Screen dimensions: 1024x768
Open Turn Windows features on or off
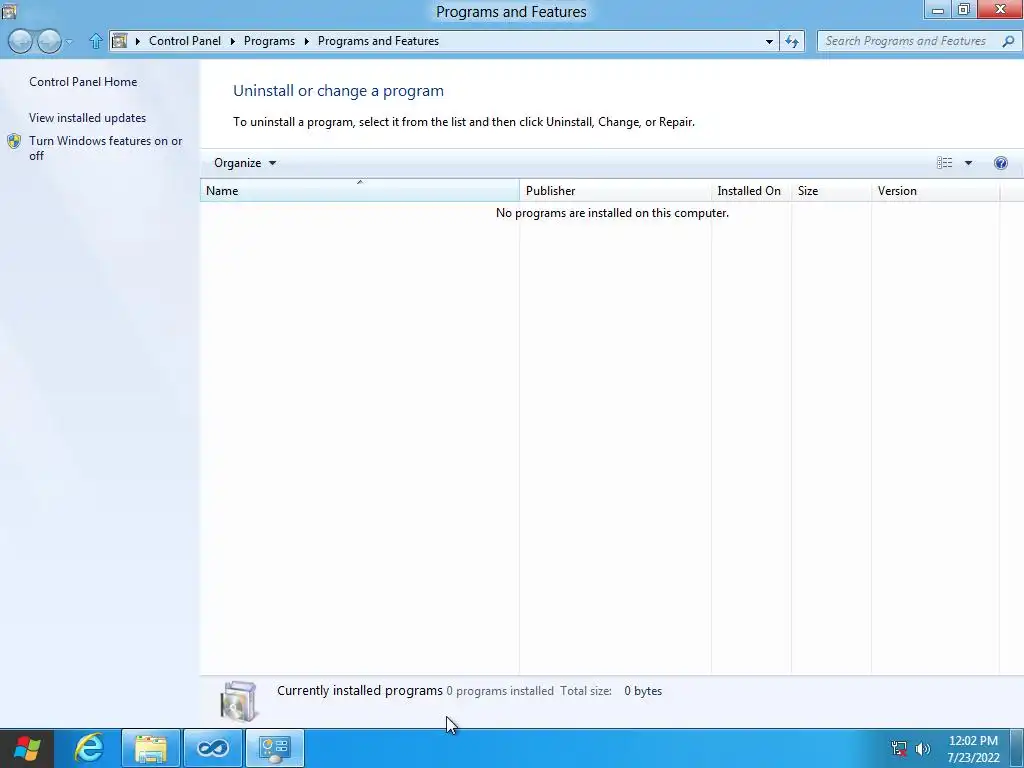coord(105,148)
